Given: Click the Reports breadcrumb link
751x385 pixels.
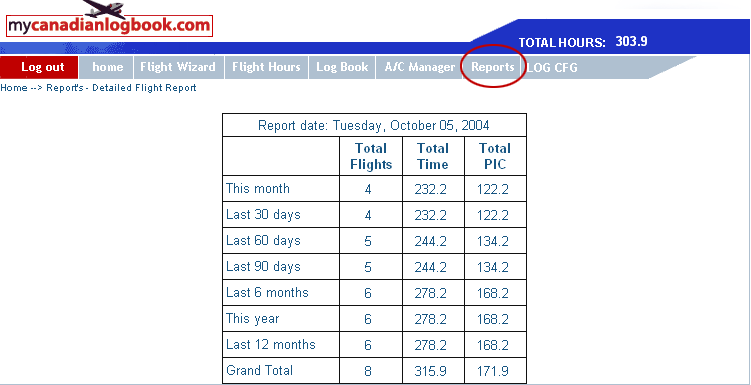Looking at the screenshot, I should click(x=65, y=88).
